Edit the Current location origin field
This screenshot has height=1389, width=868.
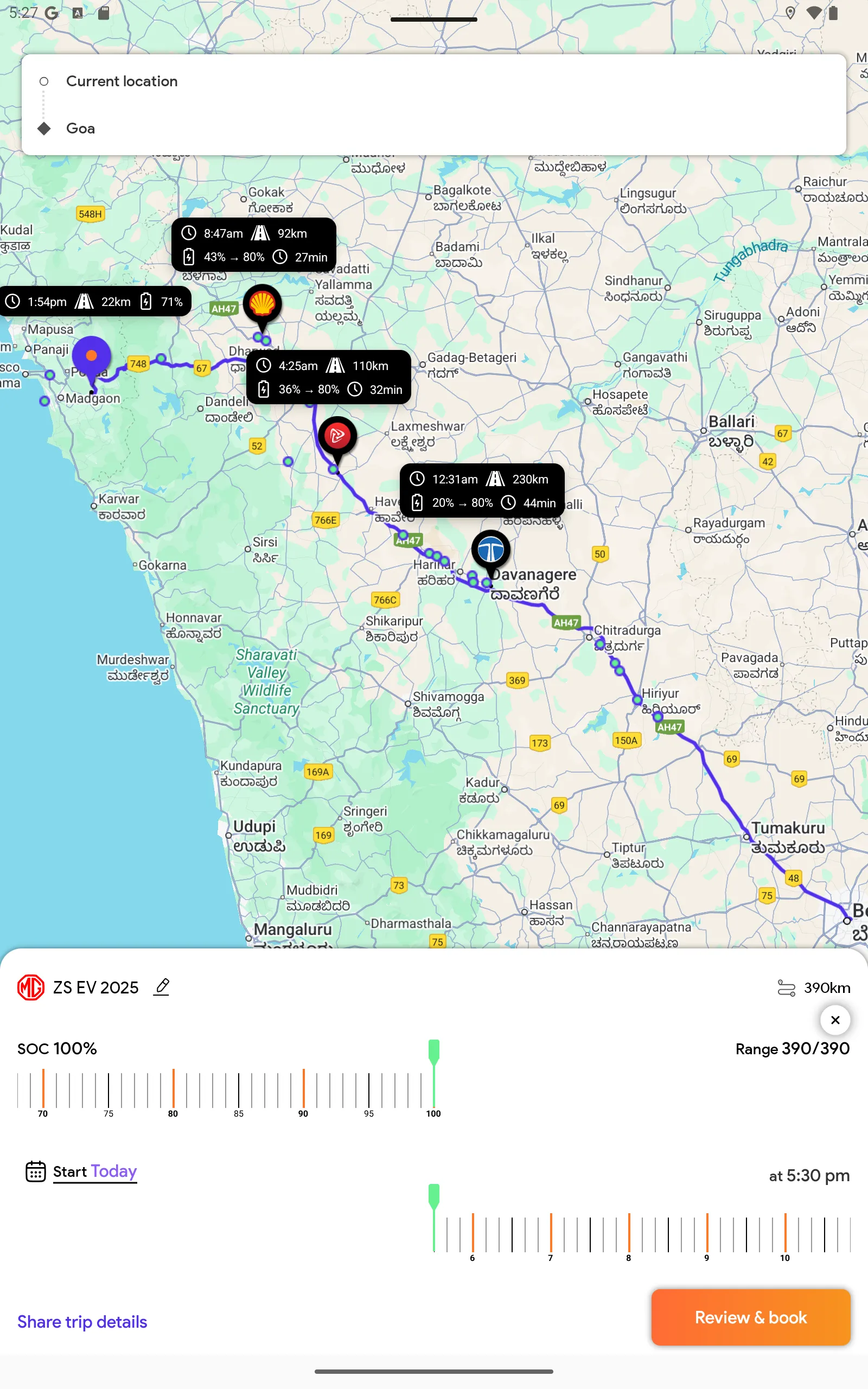pyautogui.click(x=434, y=81)
